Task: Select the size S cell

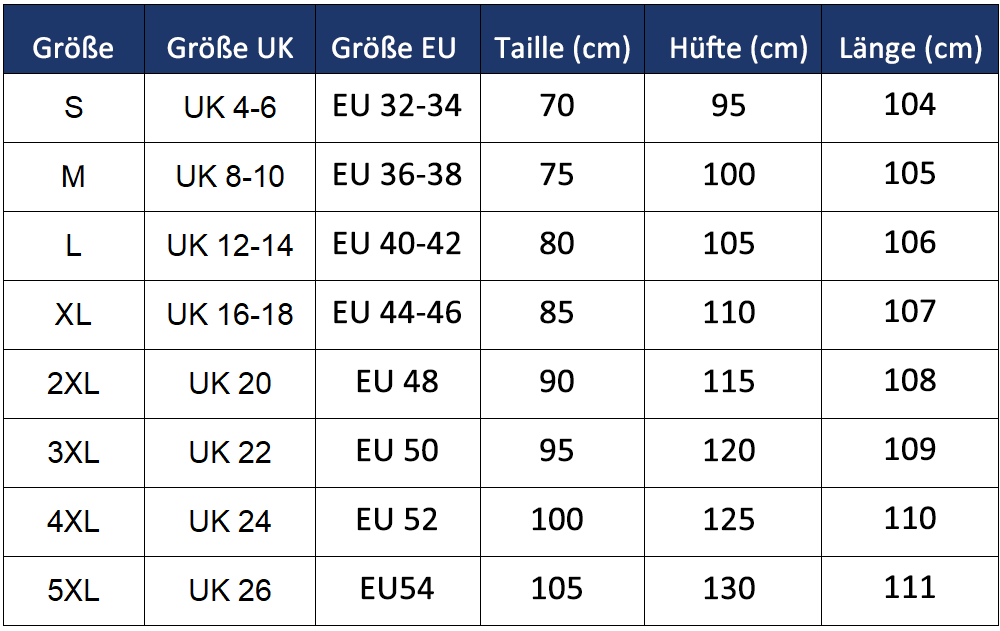Action: 73,107
